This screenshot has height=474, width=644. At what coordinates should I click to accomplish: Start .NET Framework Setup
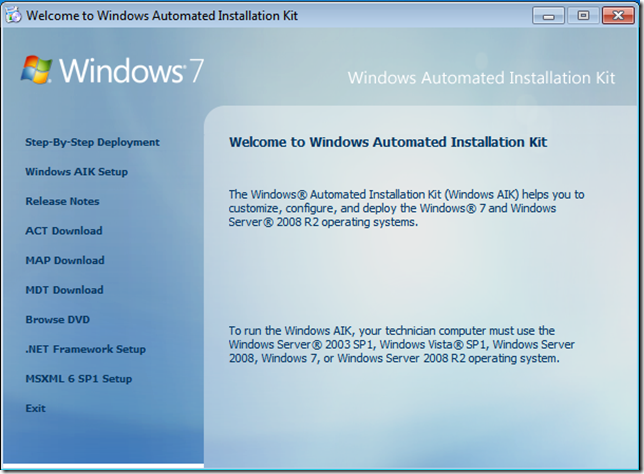point(85,349)
